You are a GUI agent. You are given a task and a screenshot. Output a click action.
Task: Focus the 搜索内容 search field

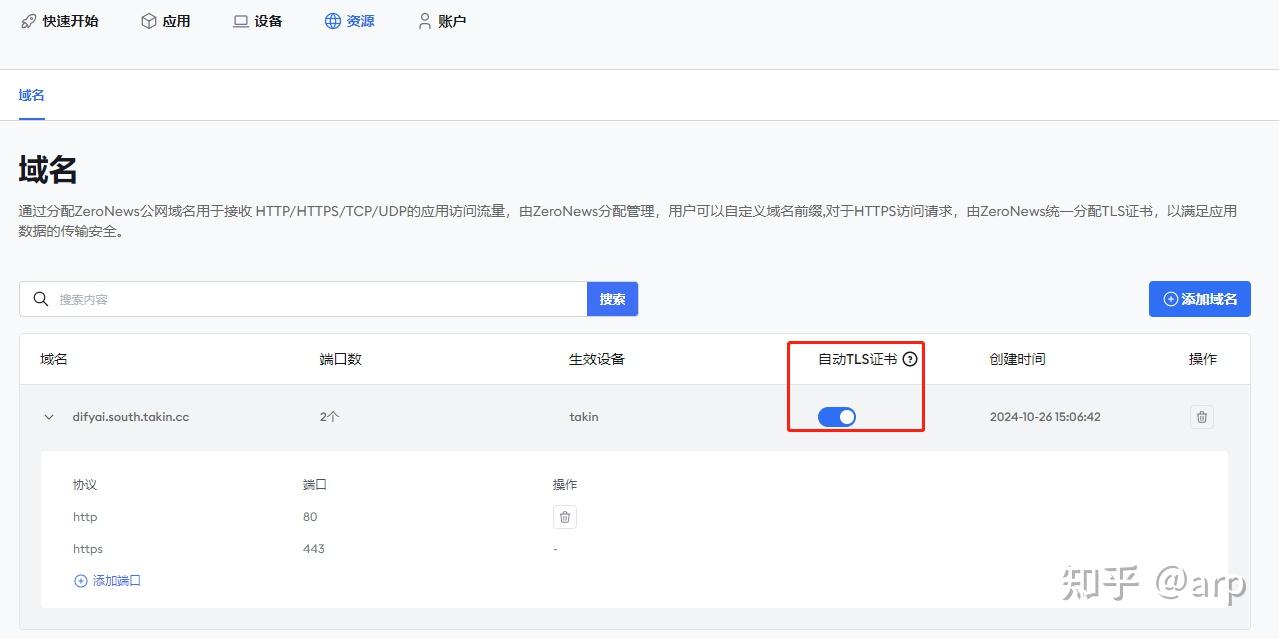[303, 299]
